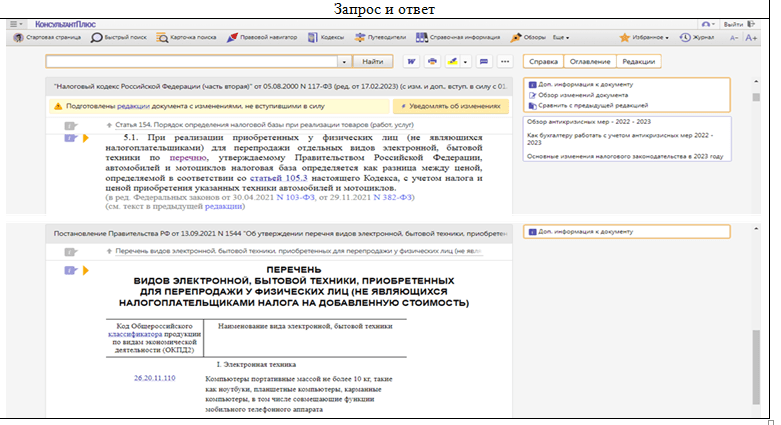The width and height of the screenshot is (781, 425).
Task: Click the info icon beside Статья 154 heading
Action: pos(71,126)
